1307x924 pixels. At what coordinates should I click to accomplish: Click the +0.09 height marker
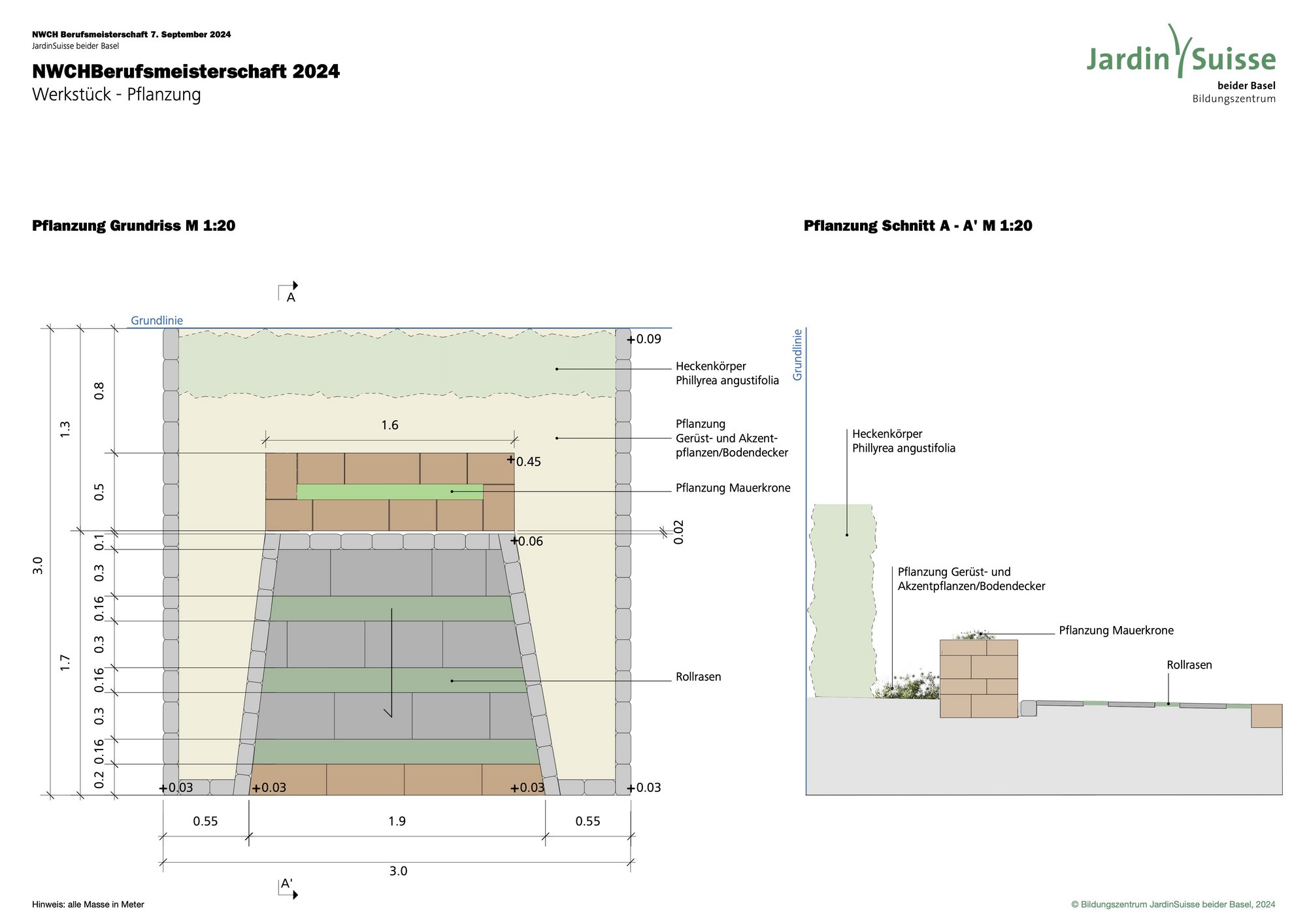(x=644, y=339)
